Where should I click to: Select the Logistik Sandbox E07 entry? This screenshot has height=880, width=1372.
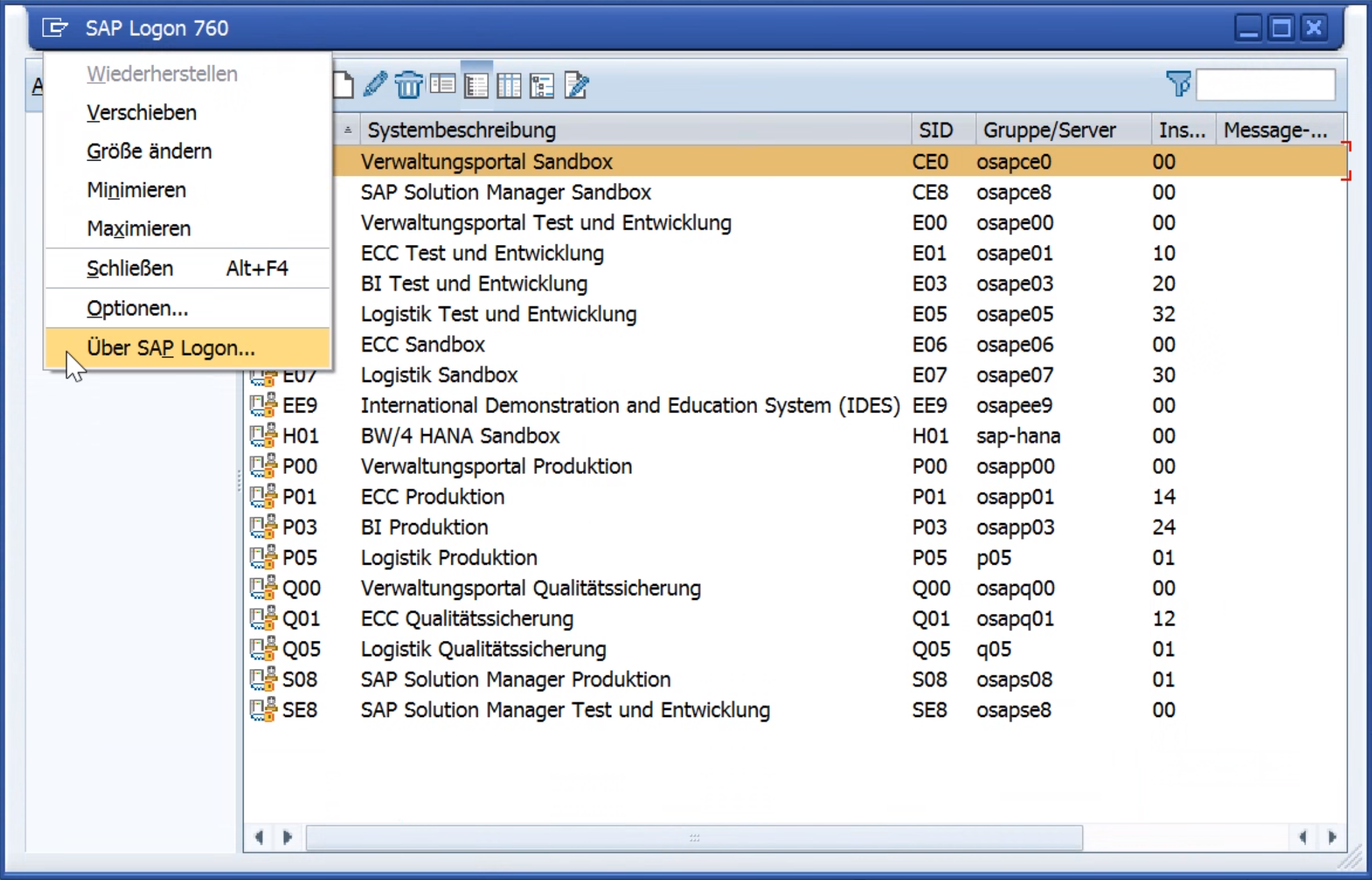439,375
